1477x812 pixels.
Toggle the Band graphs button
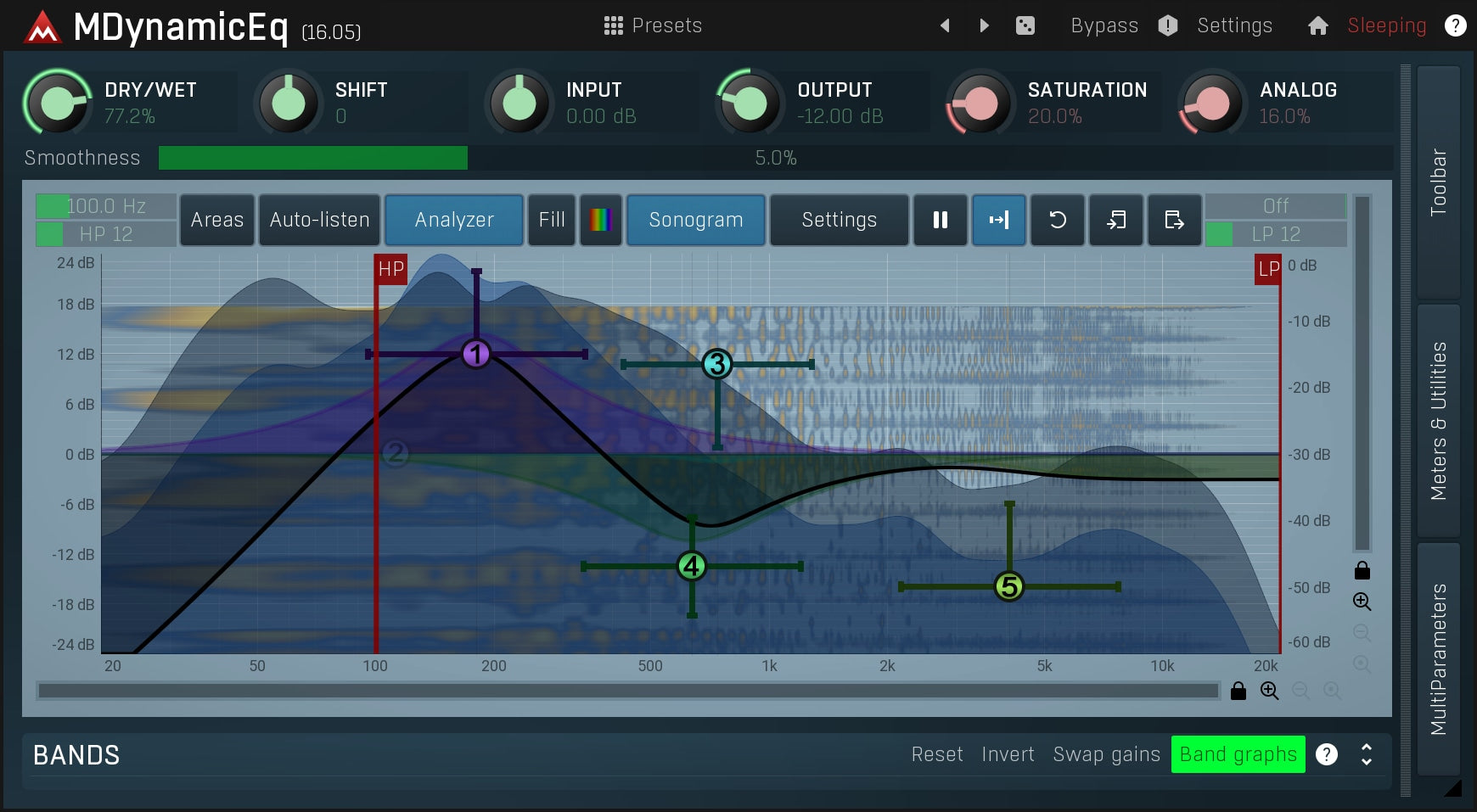tap(1238, 754)
